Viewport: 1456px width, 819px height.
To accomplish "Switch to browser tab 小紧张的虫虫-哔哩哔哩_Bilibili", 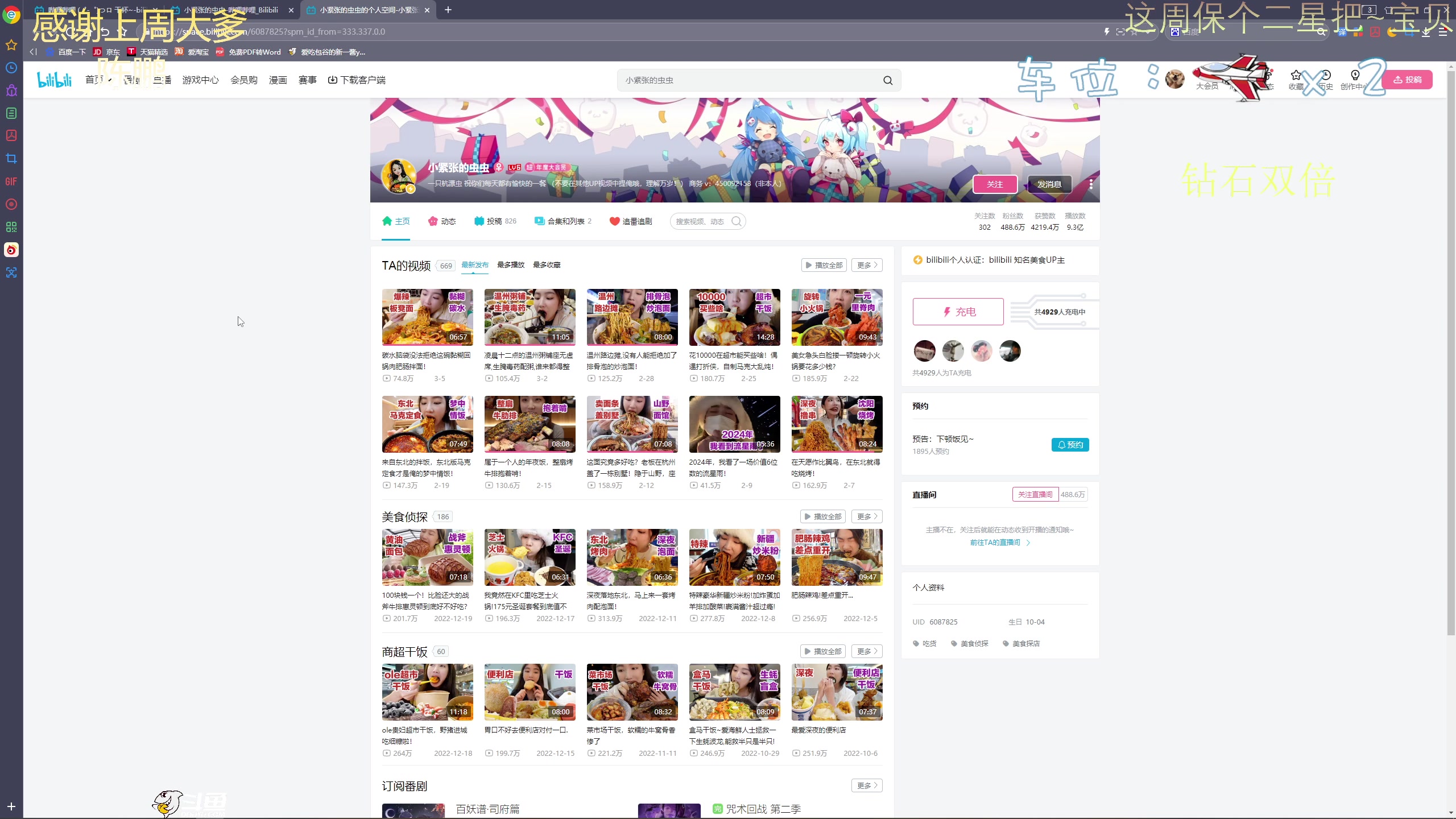I will [232, 10].
